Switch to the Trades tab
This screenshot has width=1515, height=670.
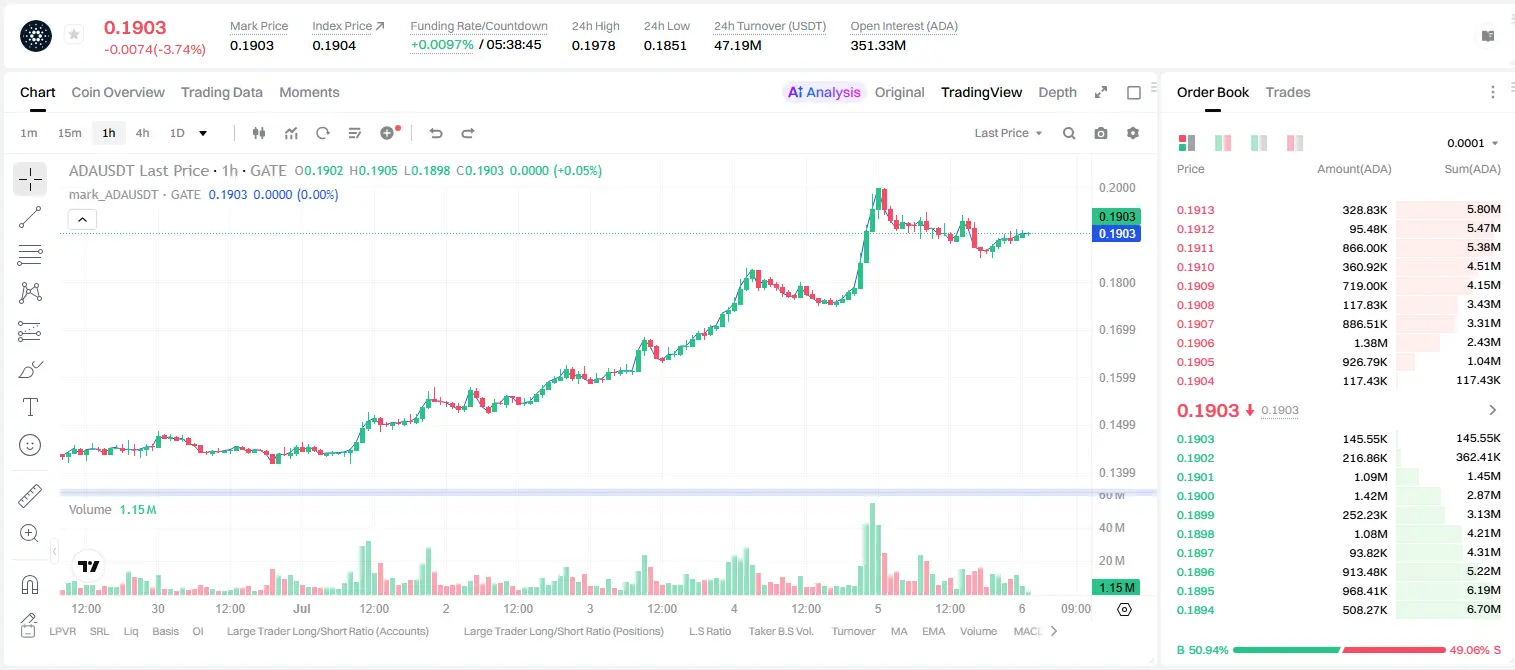coord(1287,92)
